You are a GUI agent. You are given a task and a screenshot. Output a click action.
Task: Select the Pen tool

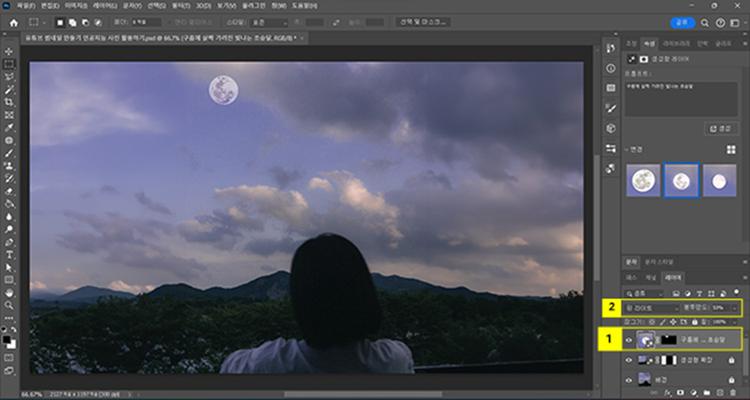click(x=9, y=242)
